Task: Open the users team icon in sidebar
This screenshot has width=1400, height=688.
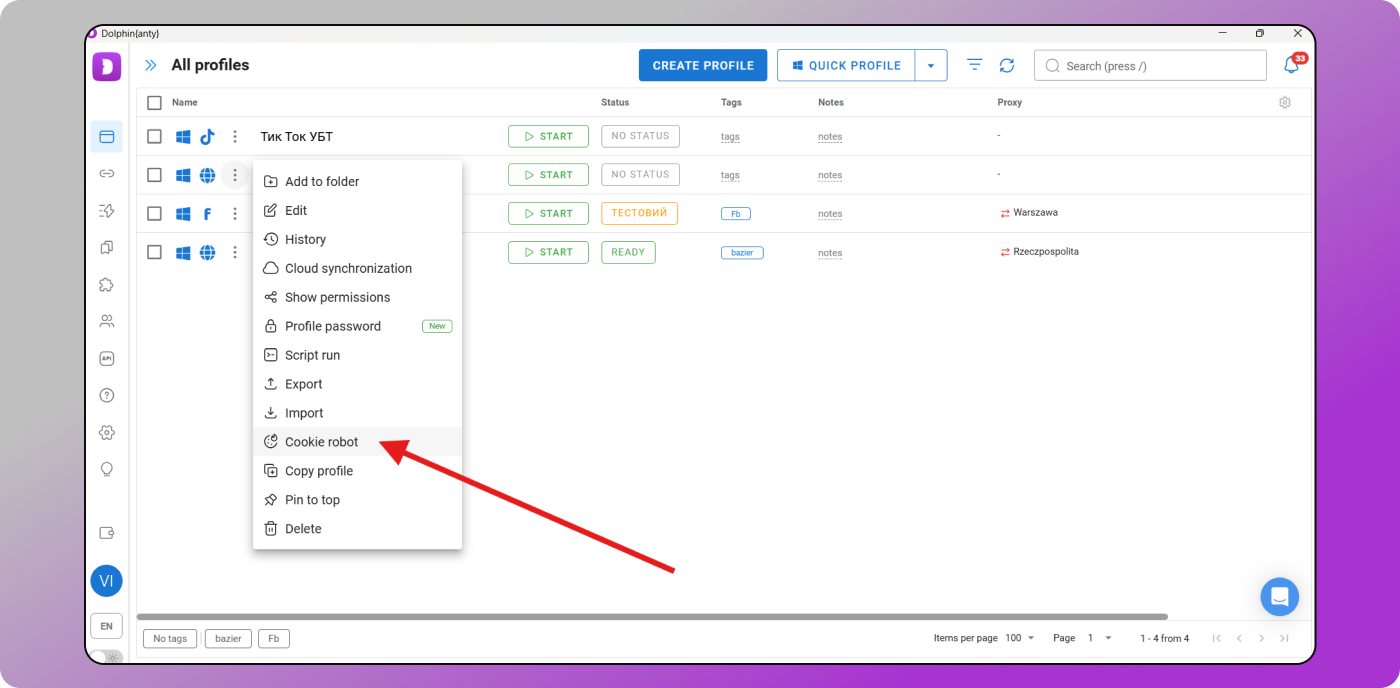Action: [x=107, y=321]
